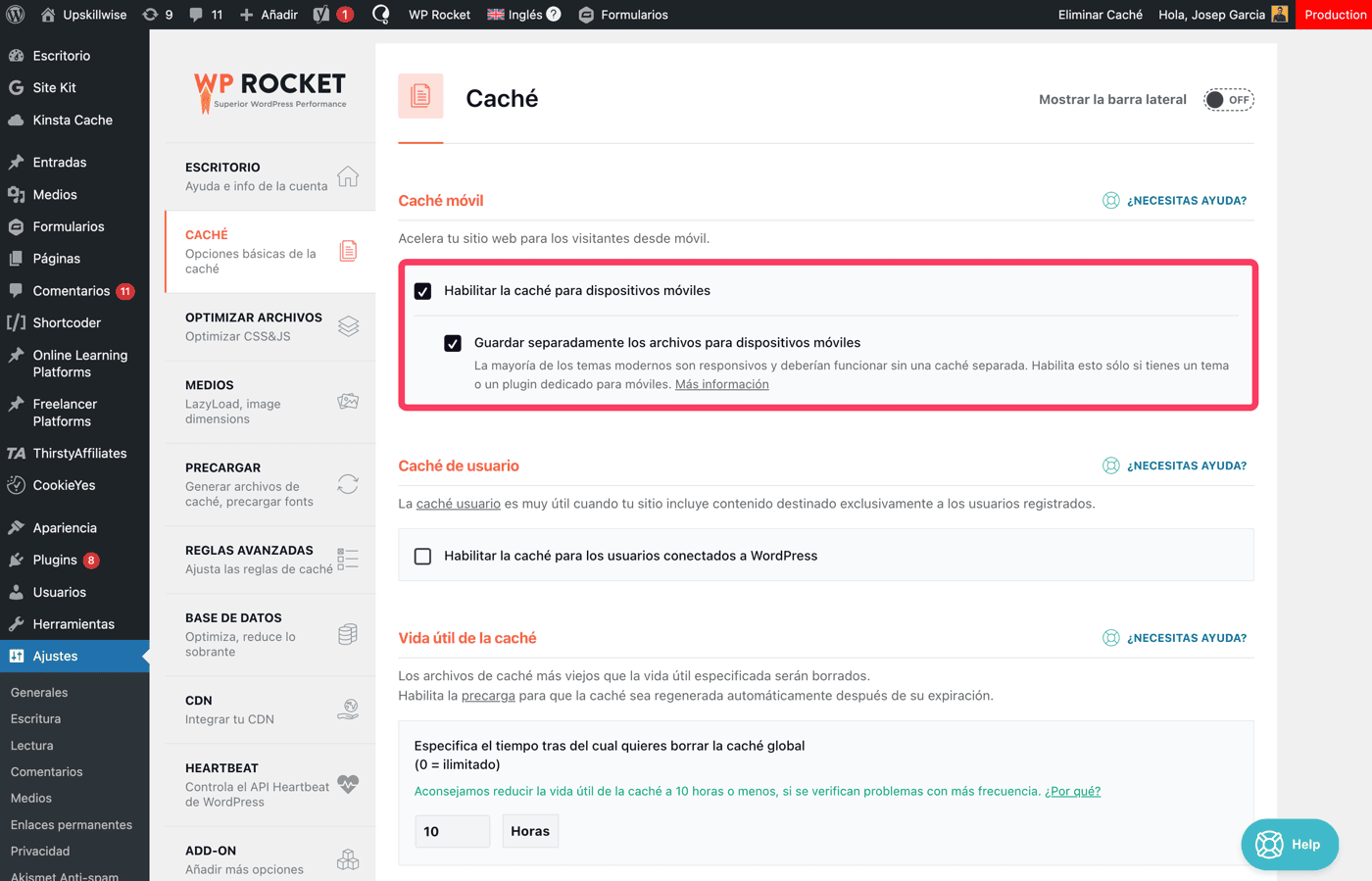This screenshot has width=1372, height=881.
Task: Open Herramientas in WordPress menu
Action: tap(74, 624)
